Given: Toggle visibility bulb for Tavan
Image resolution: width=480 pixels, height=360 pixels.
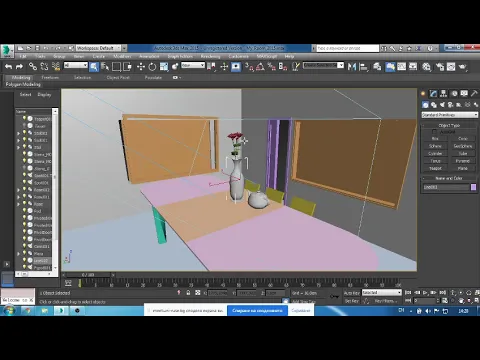Looking at the screenshot, I should pos(24,126).
